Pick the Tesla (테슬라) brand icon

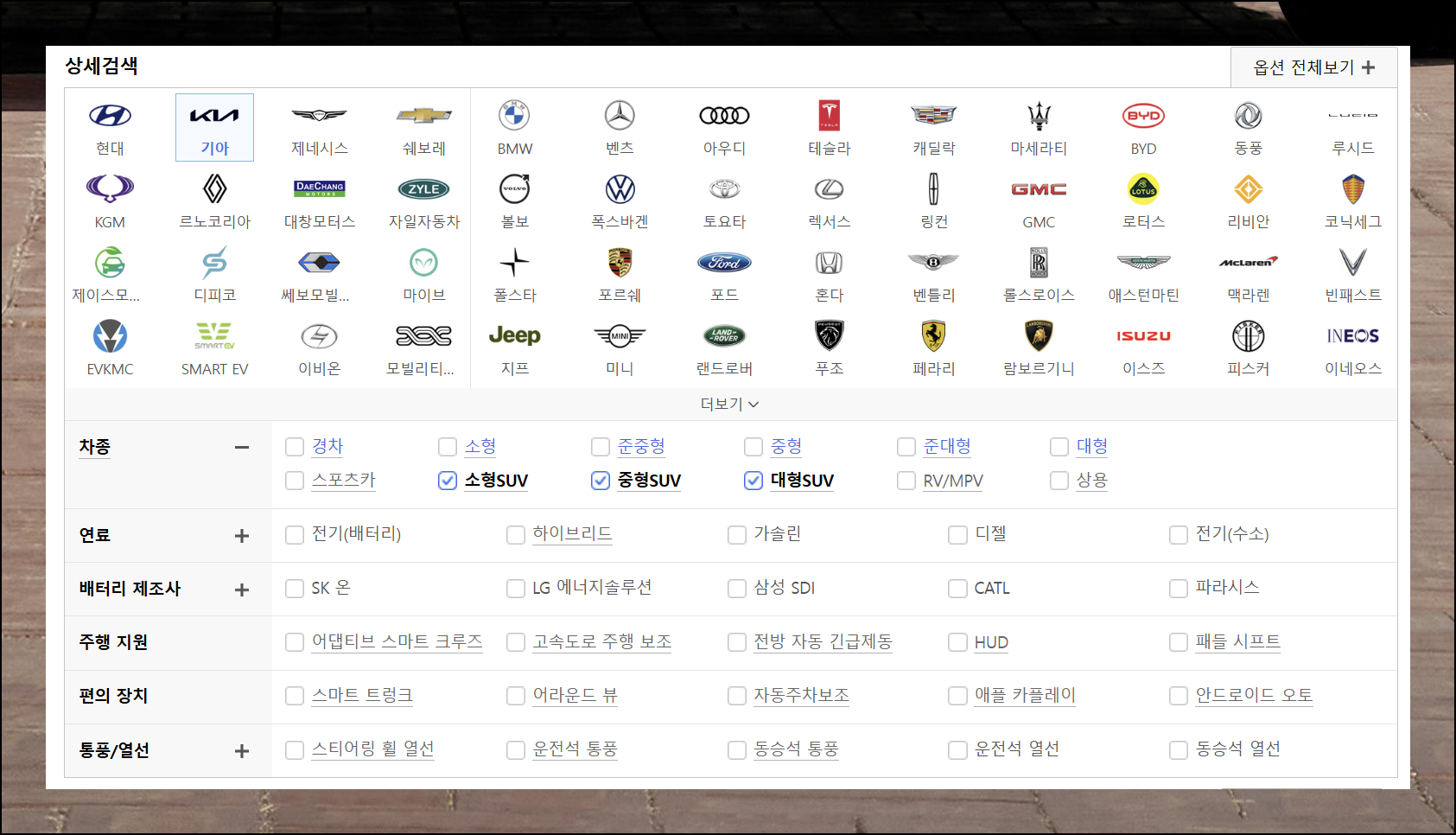[x=829, y=115]
